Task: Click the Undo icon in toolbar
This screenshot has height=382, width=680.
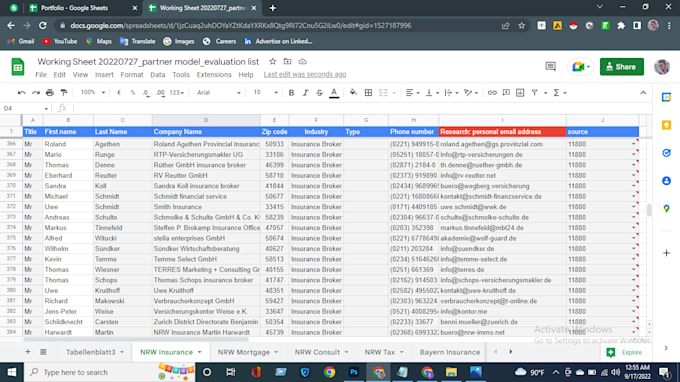Action: pos(21,93)
